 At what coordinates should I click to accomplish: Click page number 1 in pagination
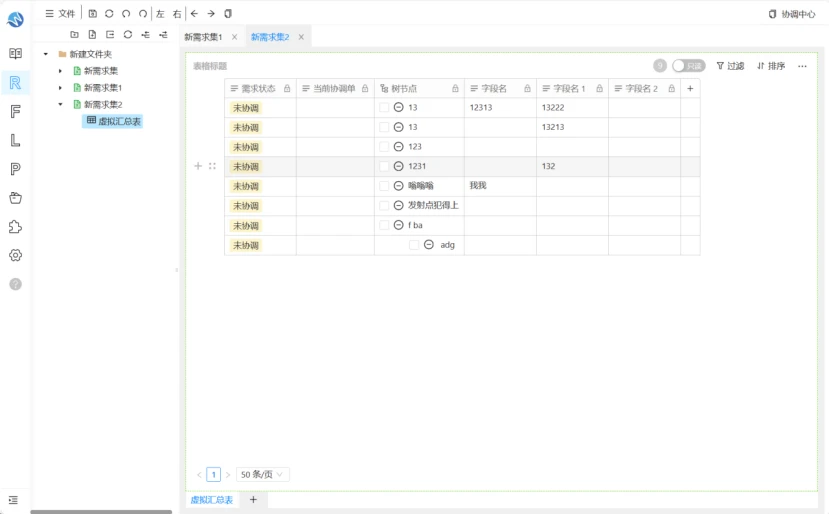tap(214, 475)
